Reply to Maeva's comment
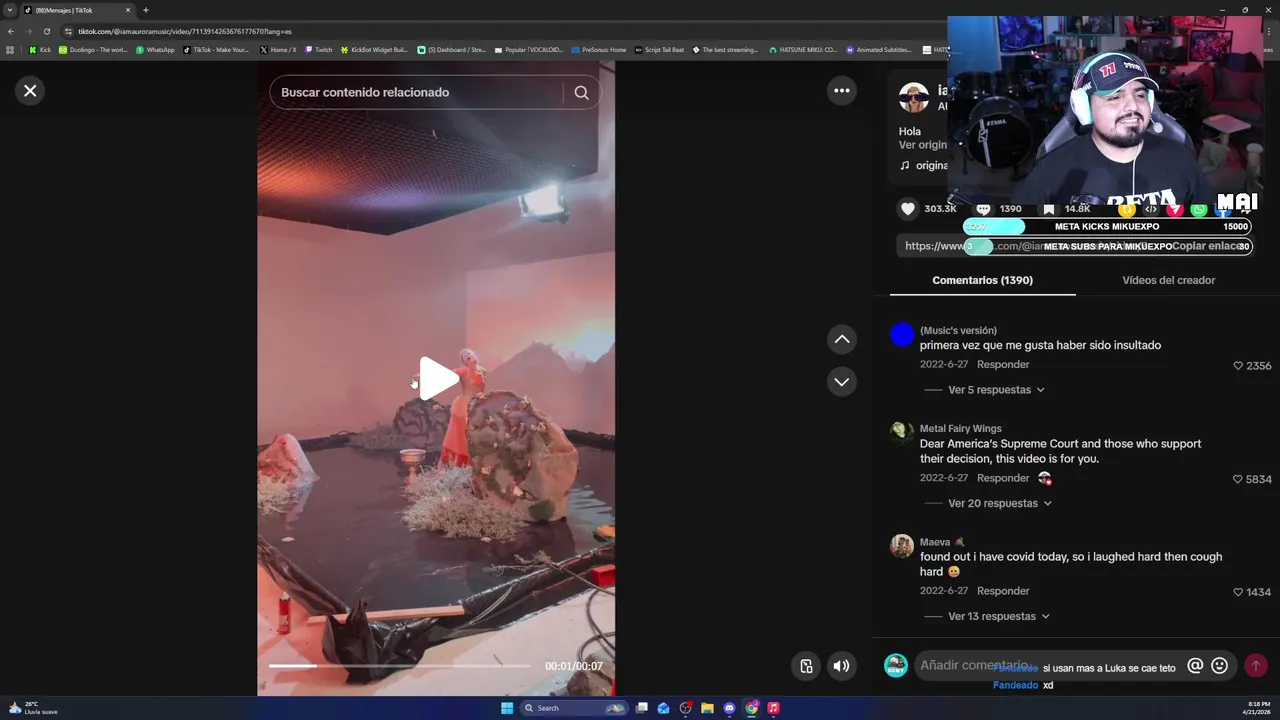 coord(1003,592)
